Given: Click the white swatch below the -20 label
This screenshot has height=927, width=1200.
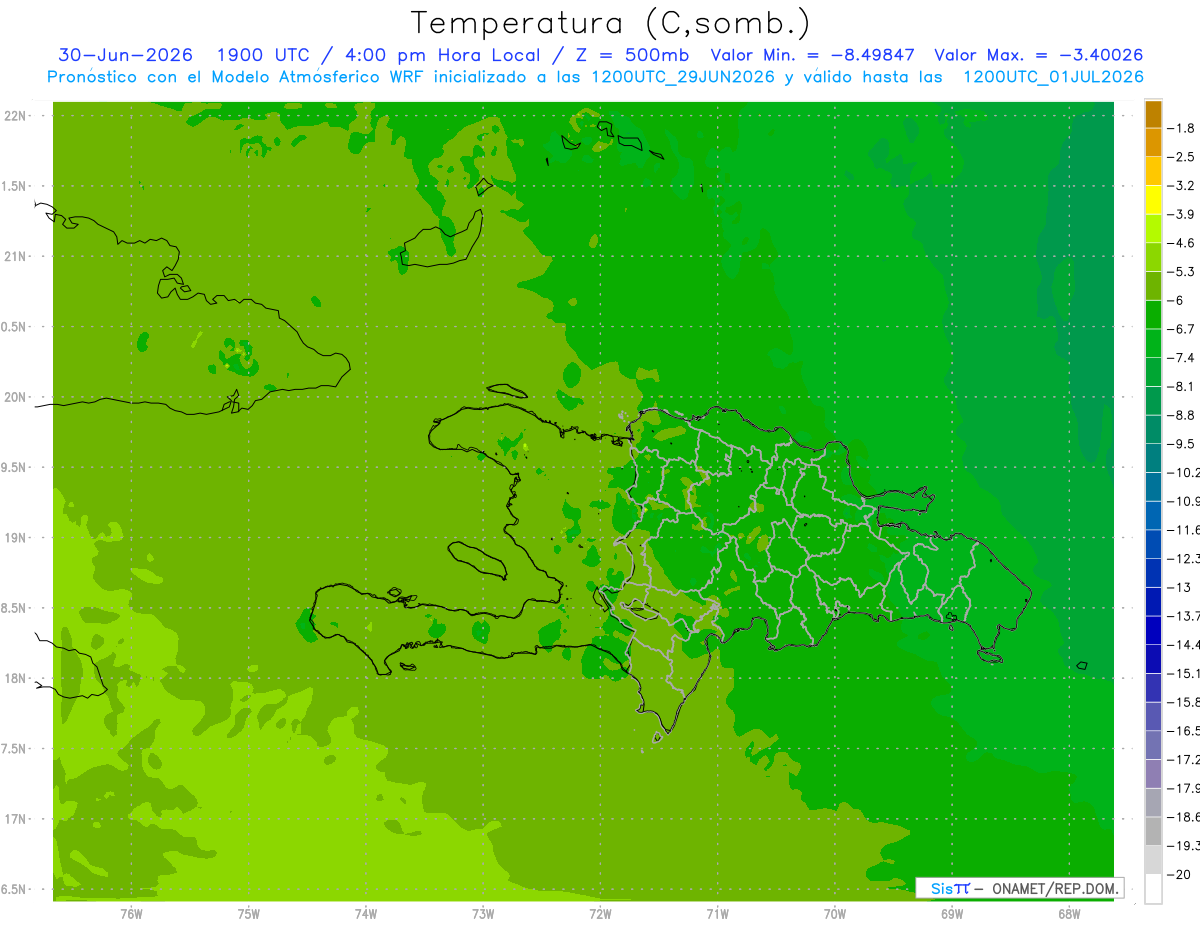Looking at the screenshot, I should (1153, 889).
